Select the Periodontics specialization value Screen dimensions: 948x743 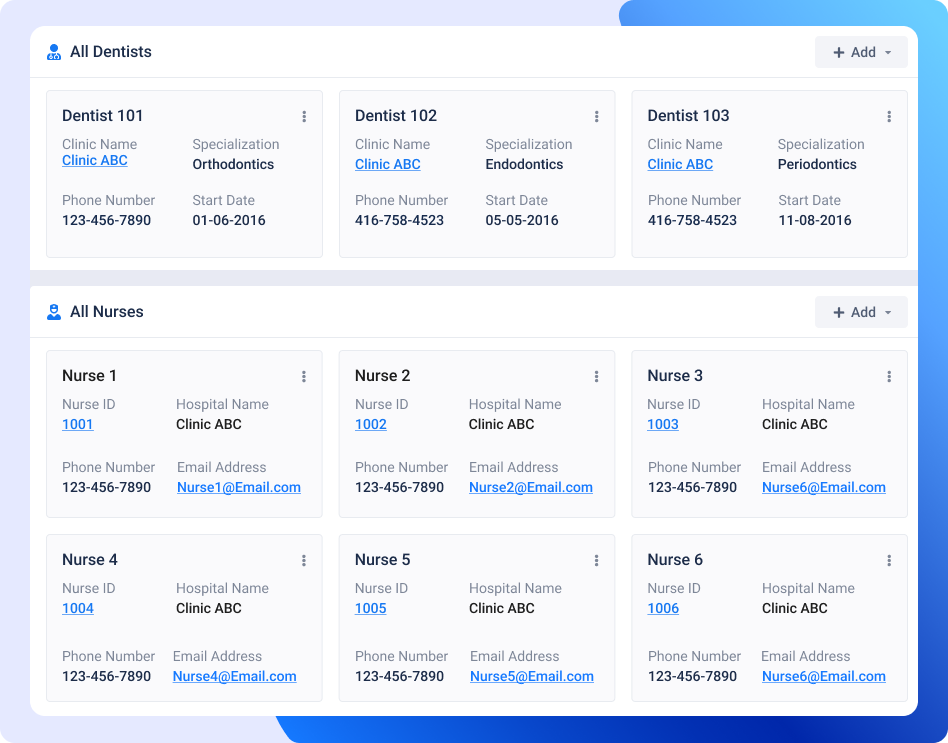[x=817, y=164]
